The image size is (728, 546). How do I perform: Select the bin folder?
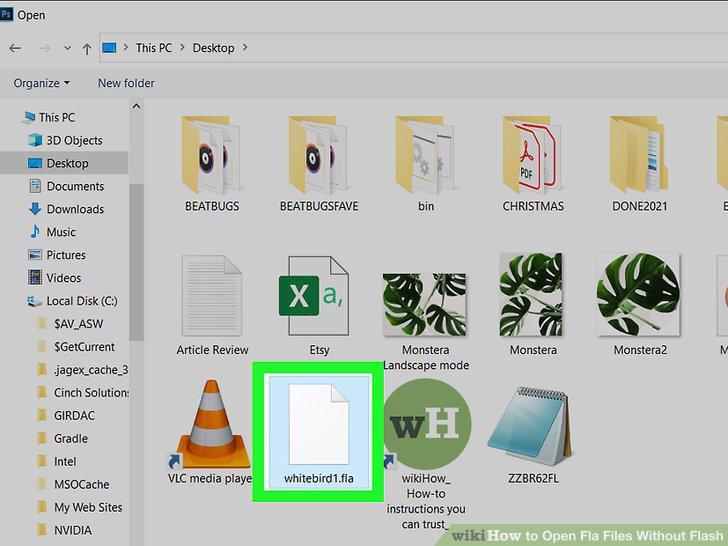click(426, 163)
